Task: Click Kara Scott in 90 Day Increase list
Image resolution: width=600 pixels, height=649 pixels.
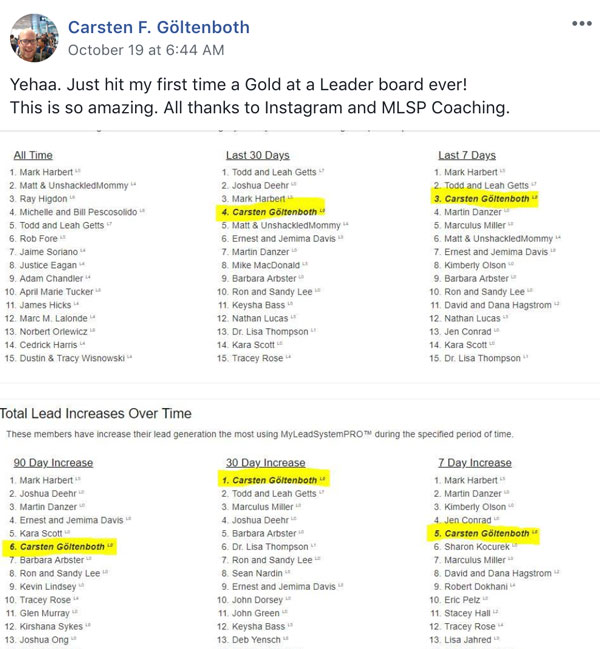Action: click(41, 534)
